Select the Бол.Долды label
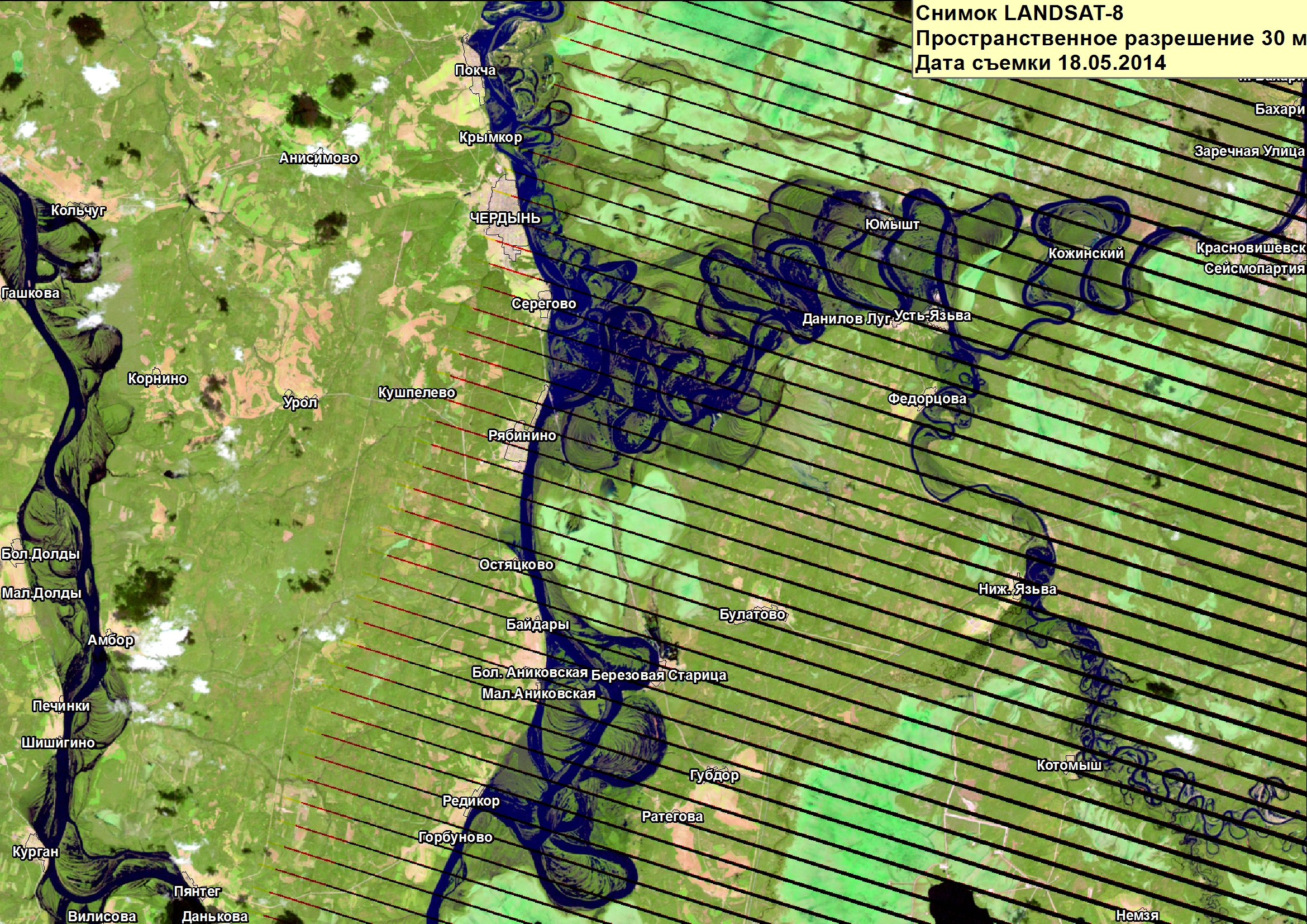The image size is (1307, 924). point(40,555)
